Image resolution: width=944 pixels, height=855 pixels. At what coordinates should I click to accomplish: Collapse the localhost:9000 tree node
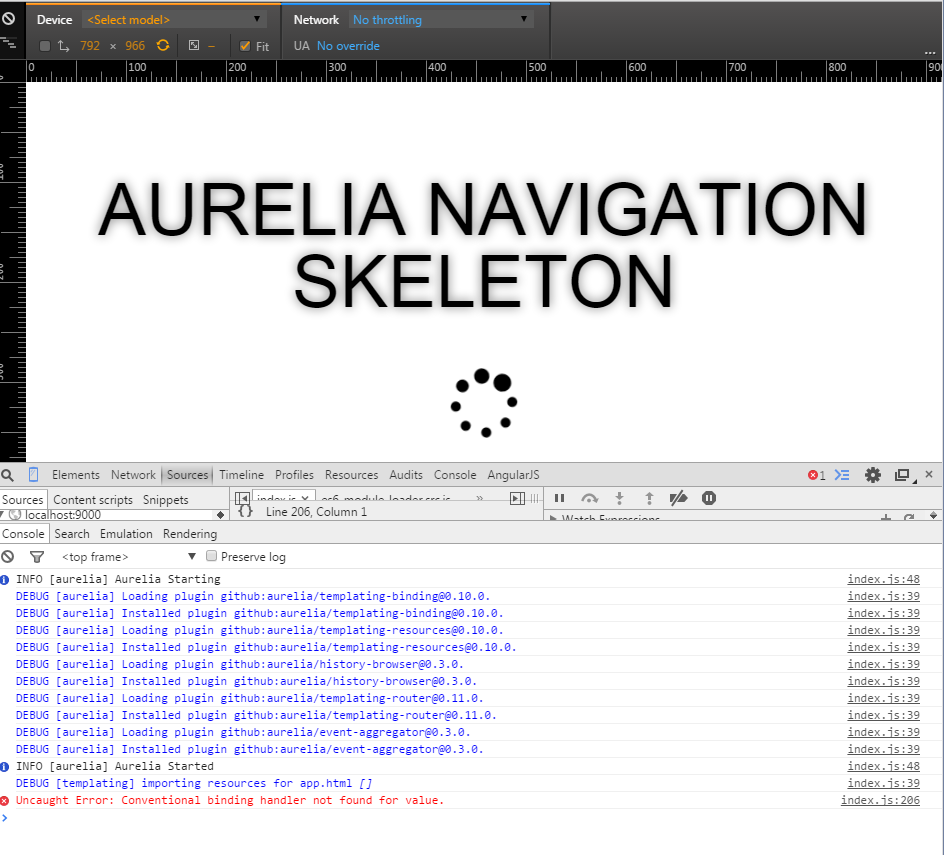pyautogui.click(x=3, y=515)
